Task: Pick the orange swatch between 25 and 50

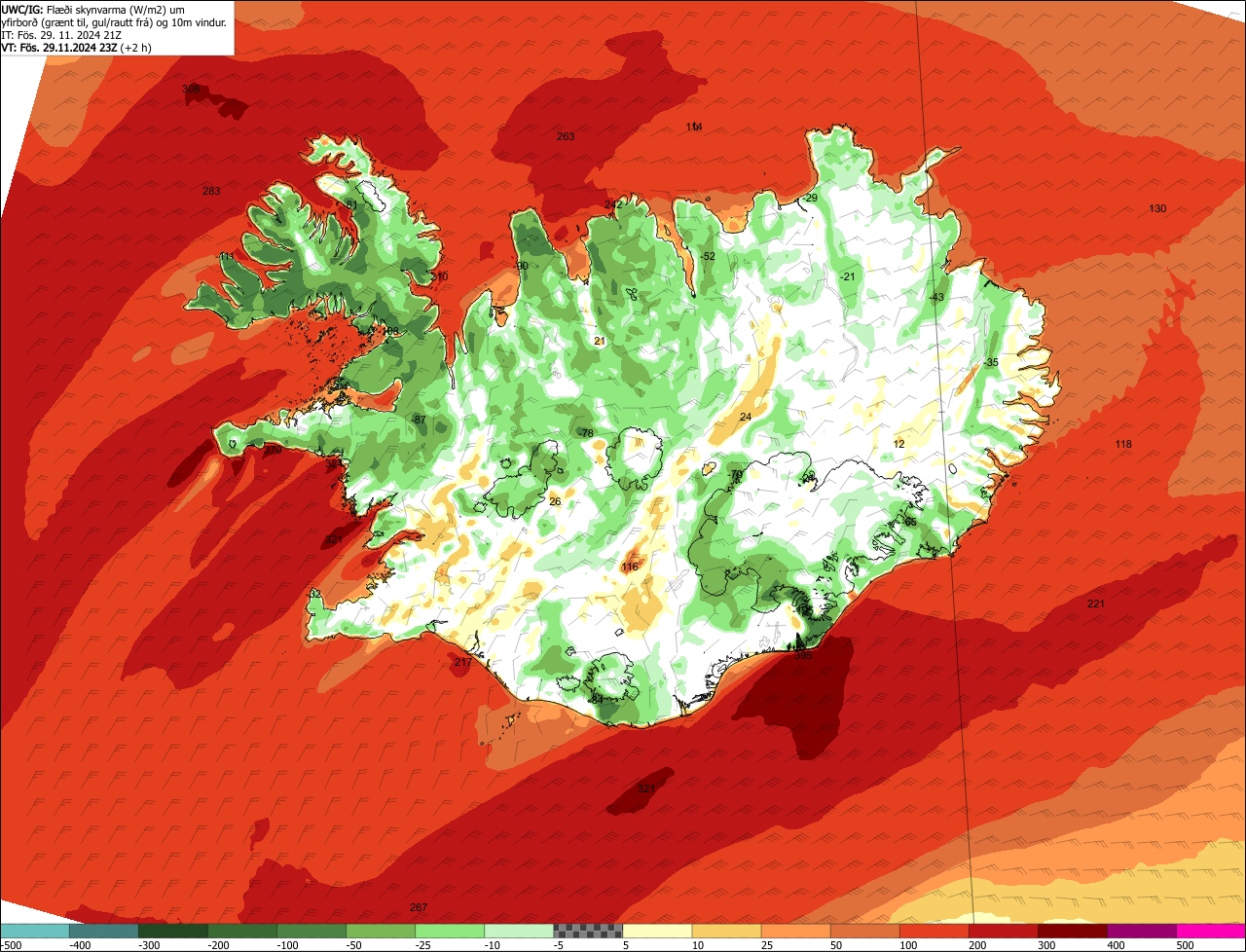Action: click(795, 930)
